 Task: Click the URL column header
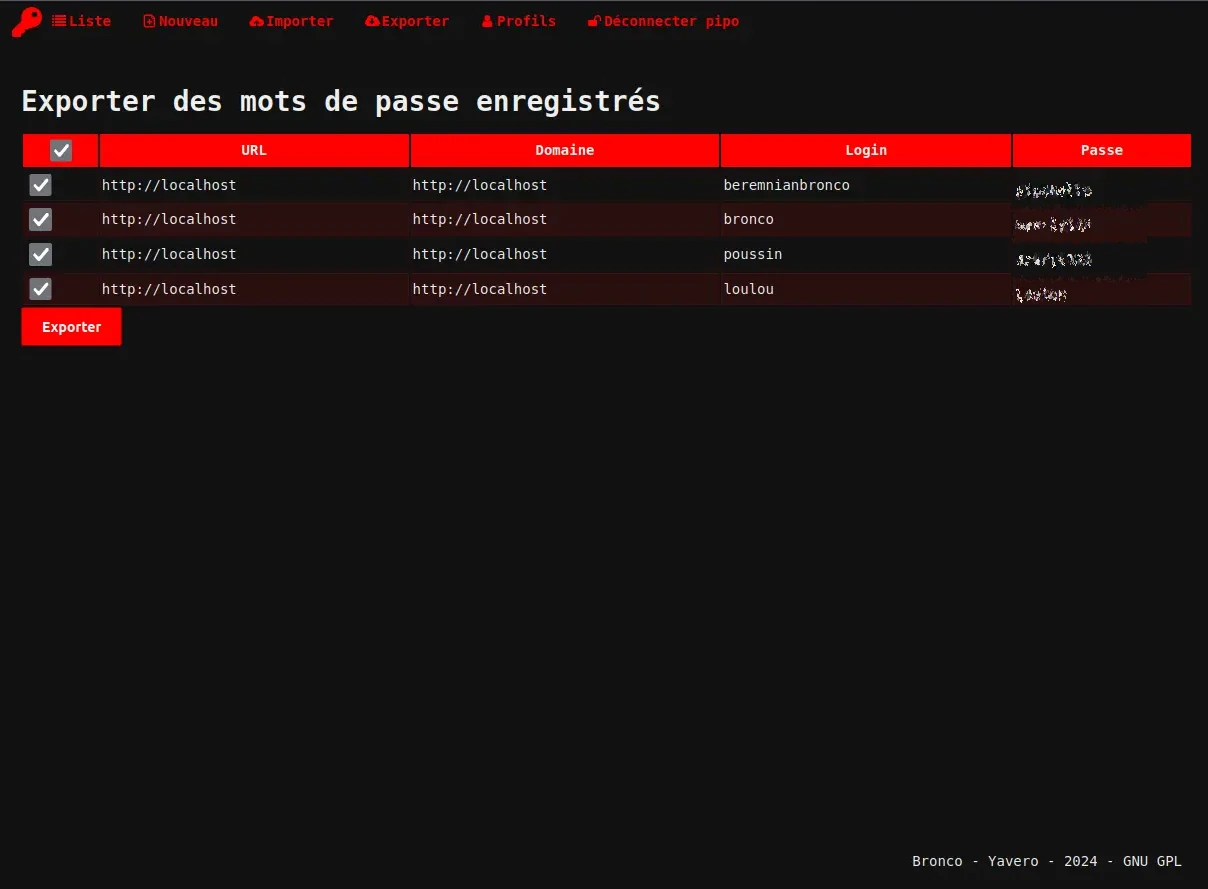pyautogui.click(x=254, y=150)
